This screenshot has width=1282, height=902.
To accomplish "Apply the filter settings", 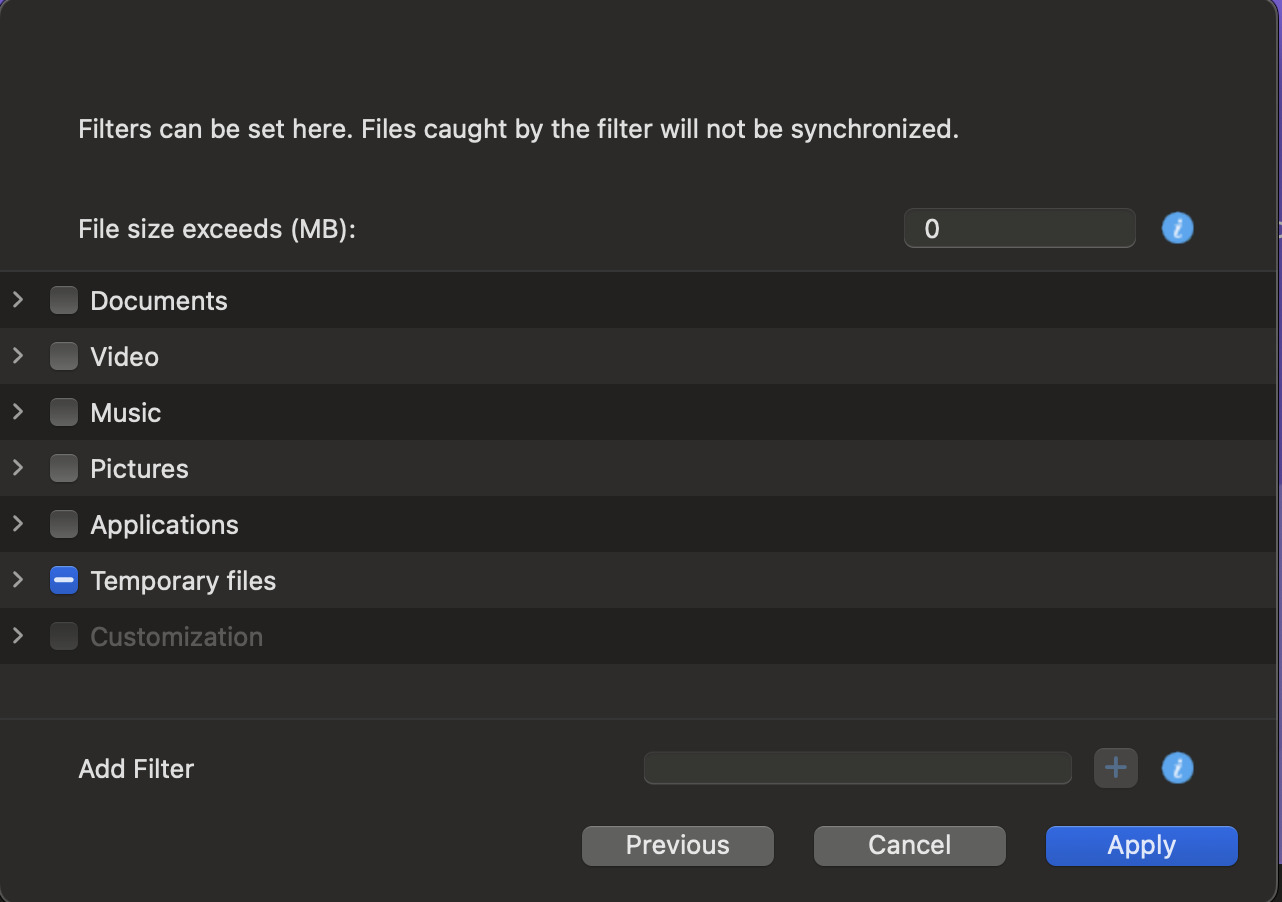I will [1142, 845].
